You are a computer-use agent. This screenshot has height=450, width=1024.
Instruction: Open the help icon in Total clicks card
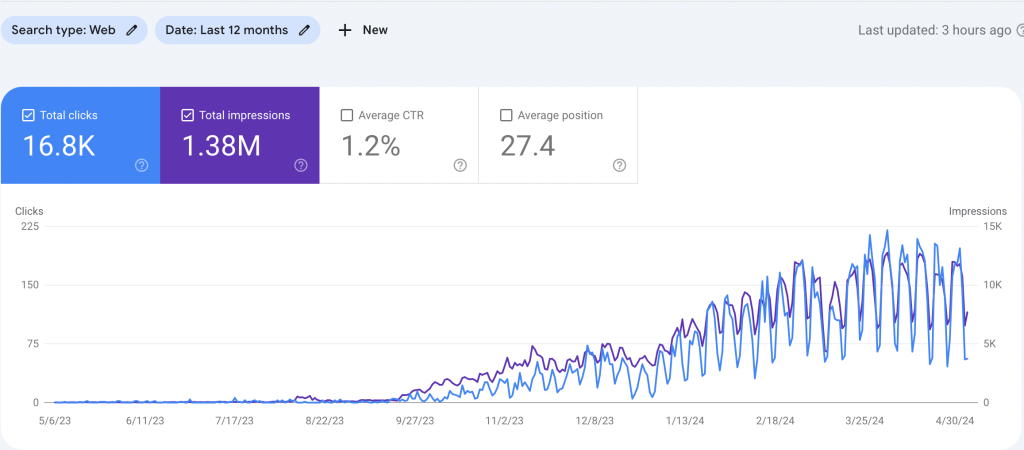[x=141, y=165]
